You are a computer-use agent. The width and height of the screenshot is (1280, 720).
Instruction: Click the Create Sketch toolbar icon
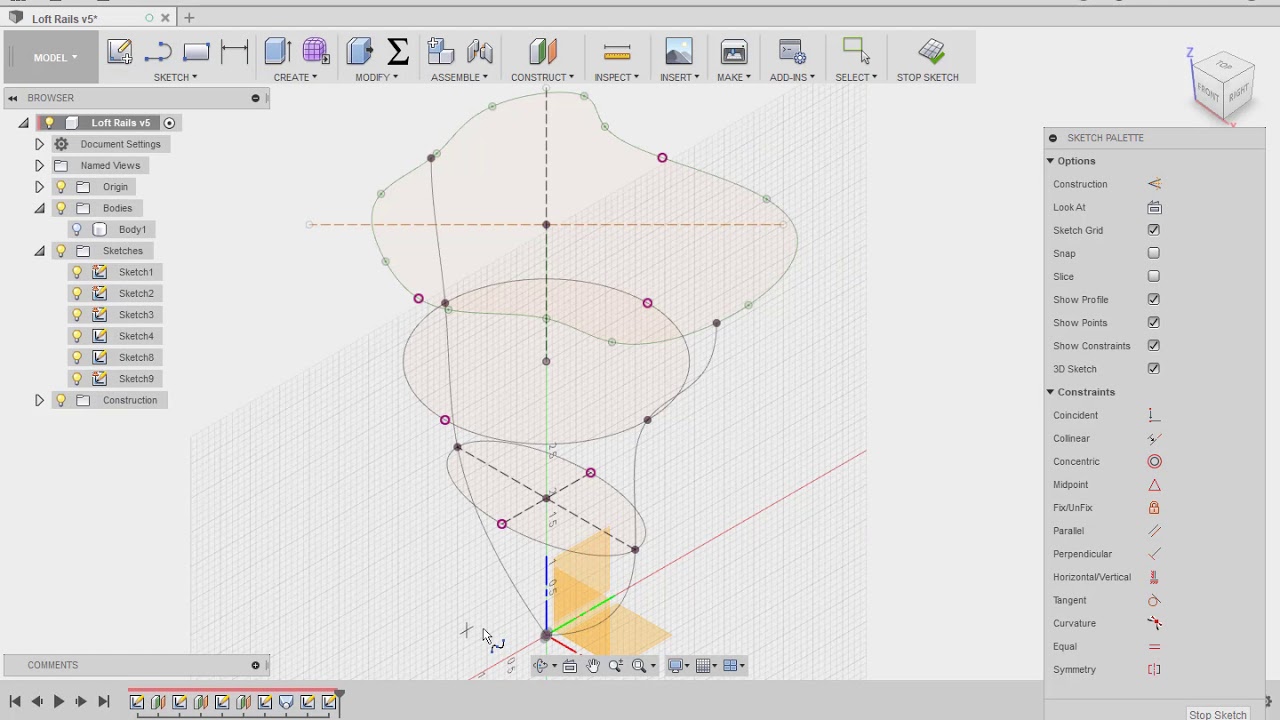click(x=120, y=51)
